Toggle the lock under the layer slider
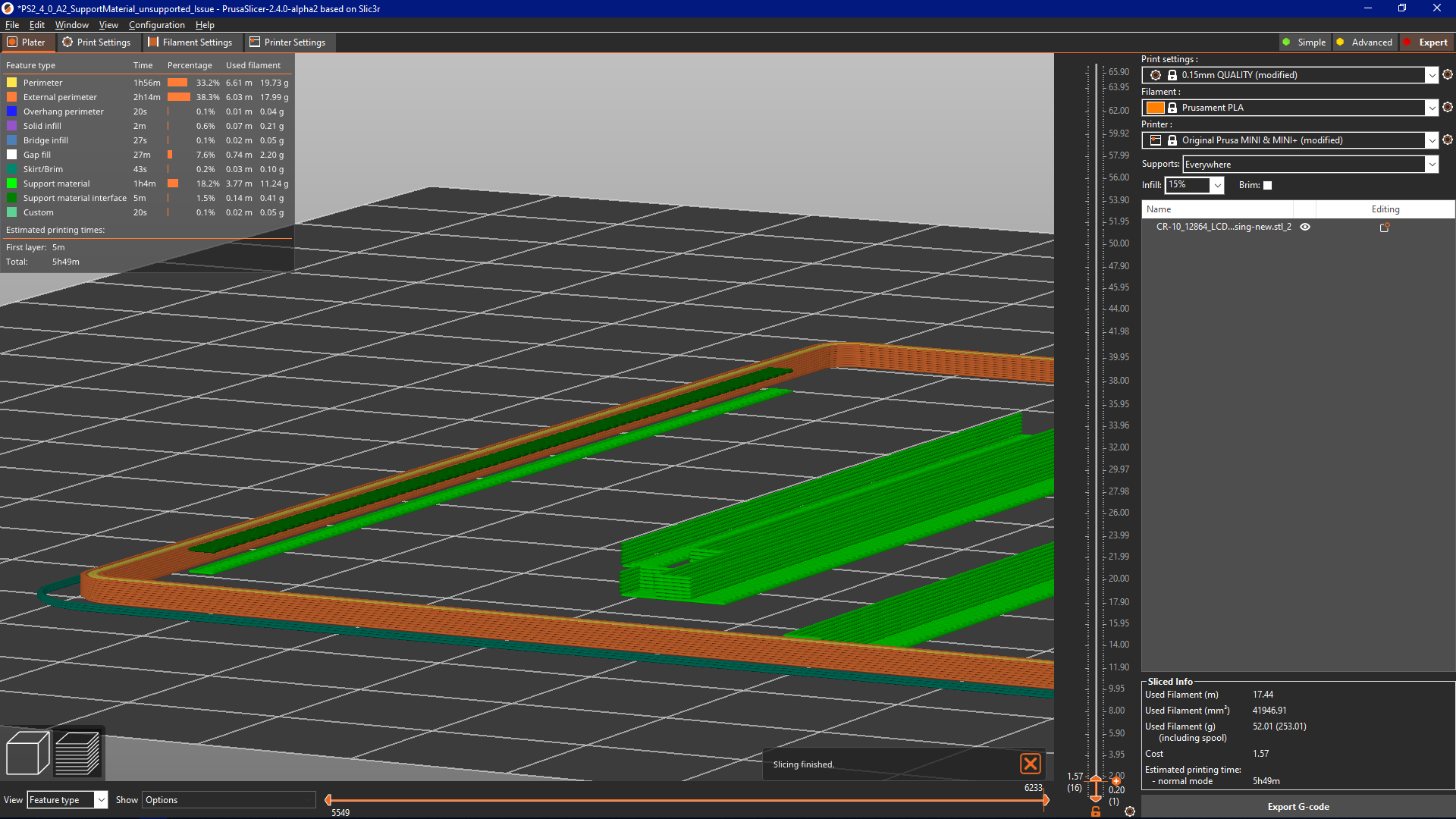 tap(1096, 811)
